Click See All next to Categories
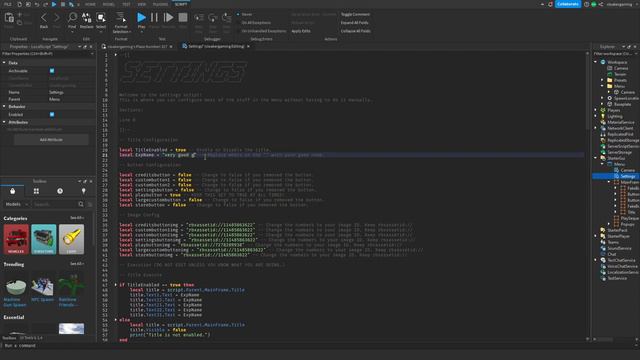 pyautogui.click(x=77, y=218)
